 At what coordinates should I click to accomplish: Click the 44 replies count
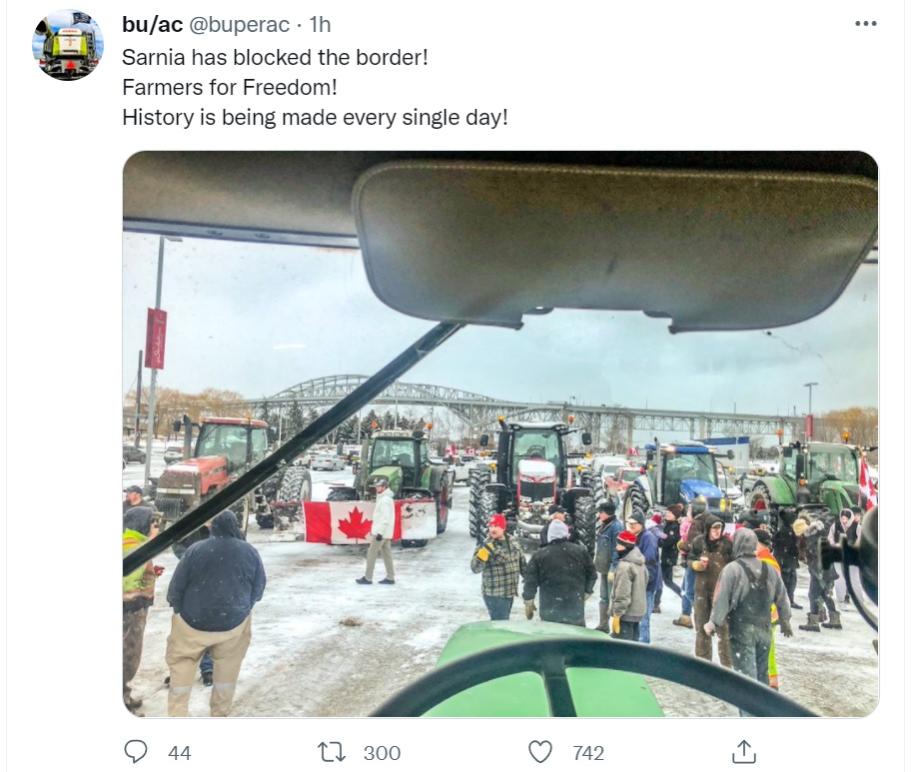tap(180, 753)
